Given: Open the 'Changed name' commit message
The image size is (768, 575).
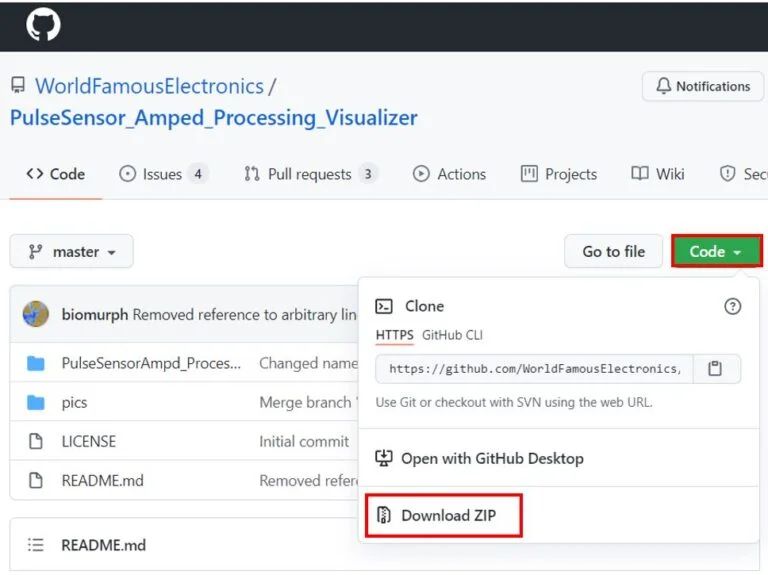Looking at the screenshot, I should tap(309, 363).
